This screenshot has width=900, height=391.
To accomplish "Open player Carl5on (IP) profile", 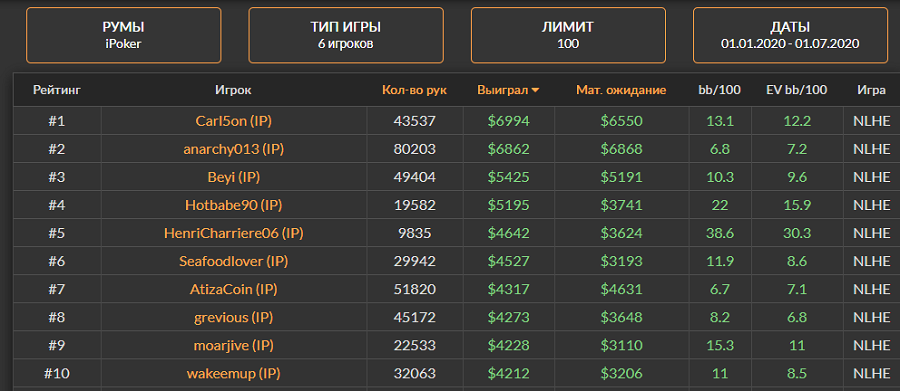I will 234,121.
